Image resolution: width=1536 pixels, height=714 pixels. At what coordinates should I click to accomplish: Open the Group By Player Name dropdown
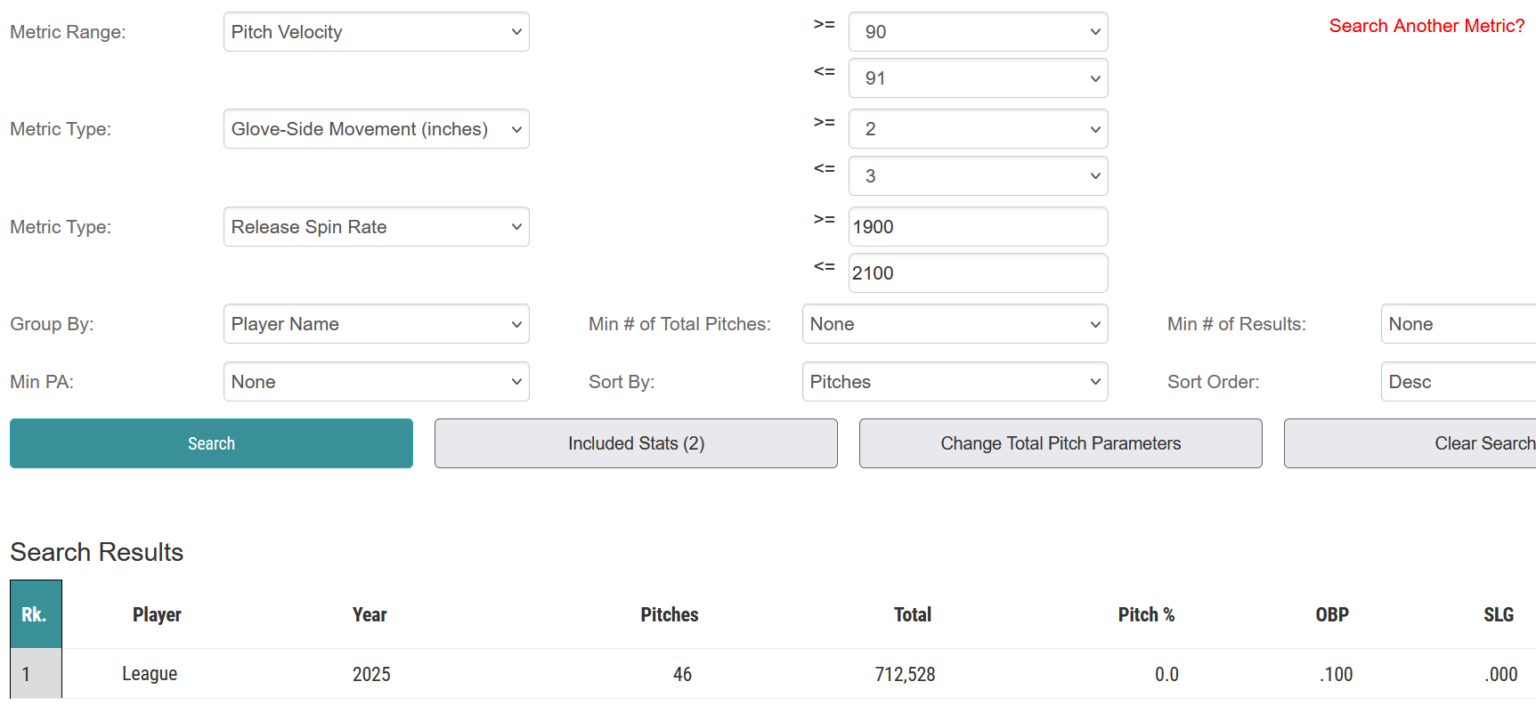coord(376,324)
